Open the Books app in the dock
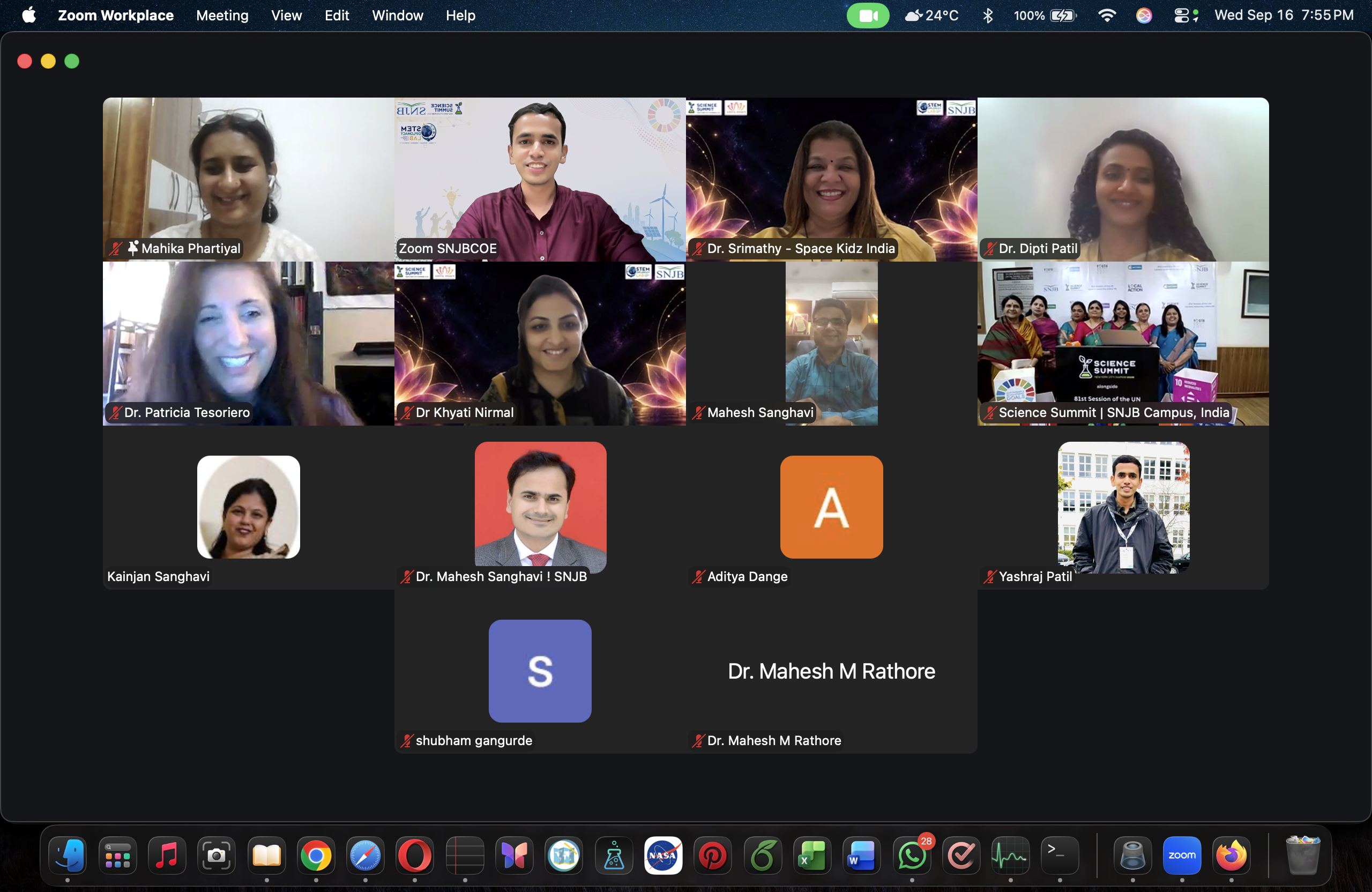The image size is (1372, 892). point(266,856)
